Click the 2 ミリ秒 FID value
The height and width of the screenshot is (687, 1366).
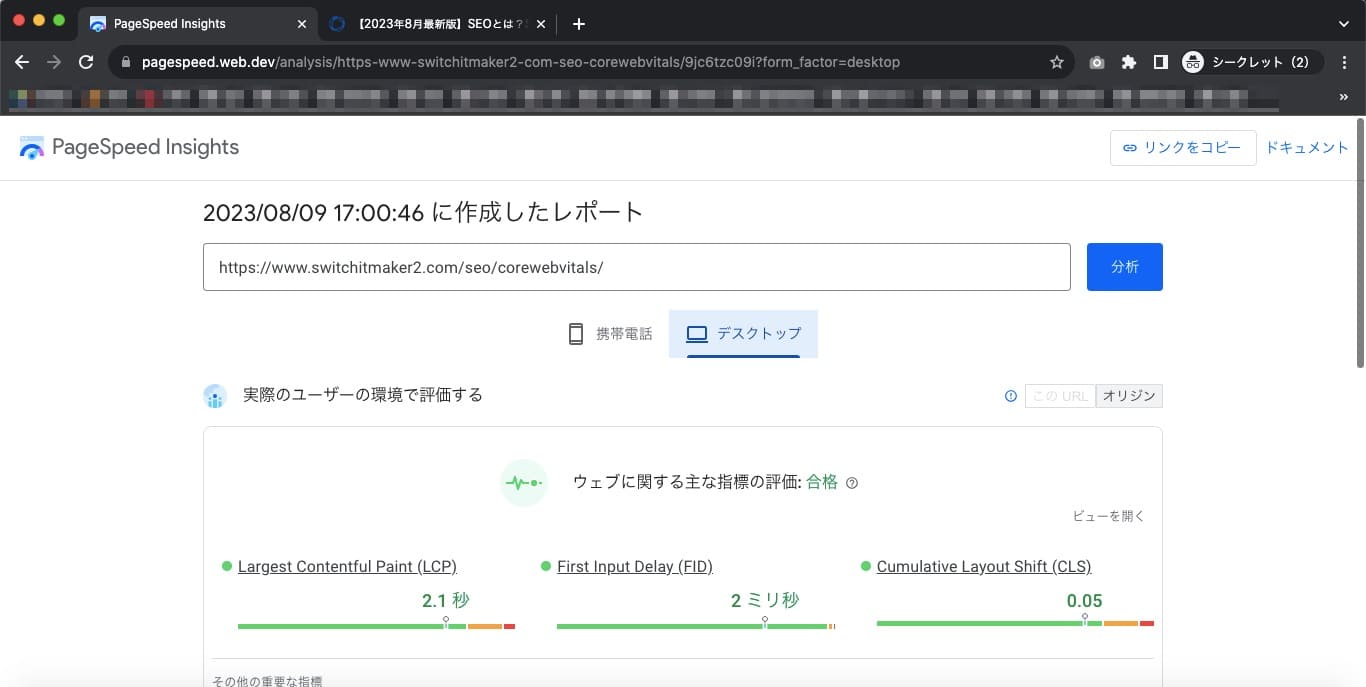coord(765,600)
